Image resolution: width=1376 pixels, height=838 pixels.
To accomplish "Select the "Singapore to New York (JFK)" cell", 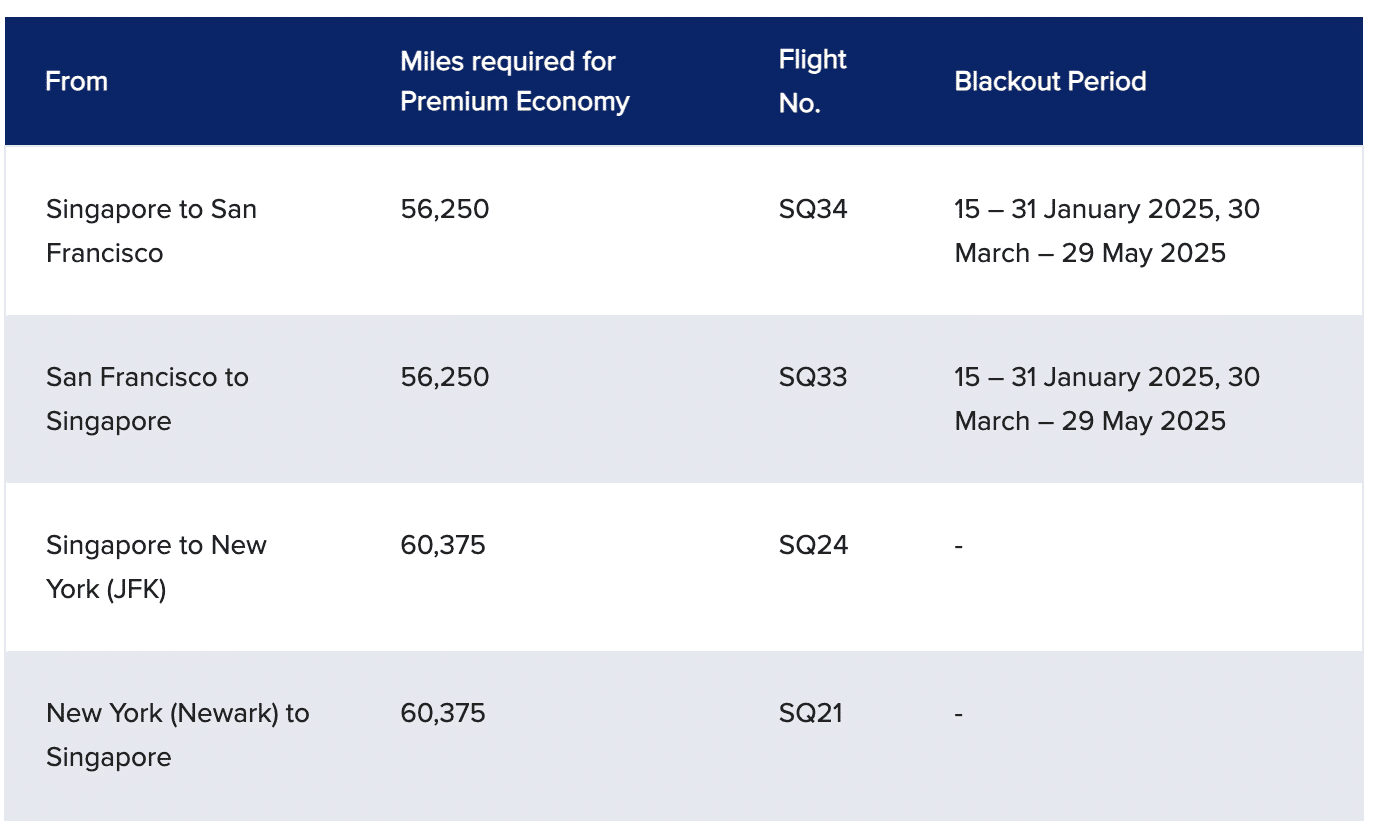I will tap(156, 567).
